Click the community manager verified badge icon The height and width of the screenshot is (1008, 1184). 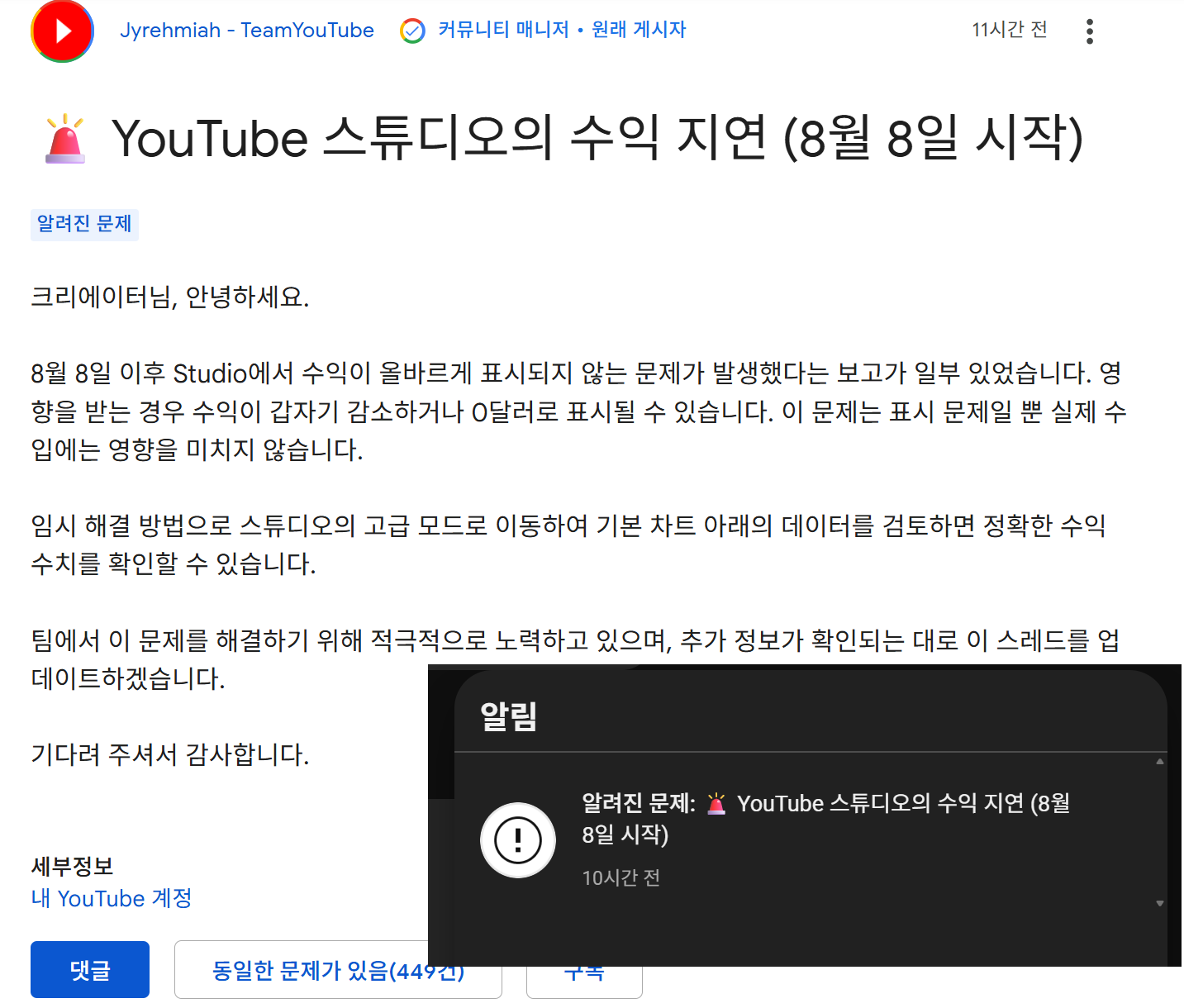pos(412,31)
